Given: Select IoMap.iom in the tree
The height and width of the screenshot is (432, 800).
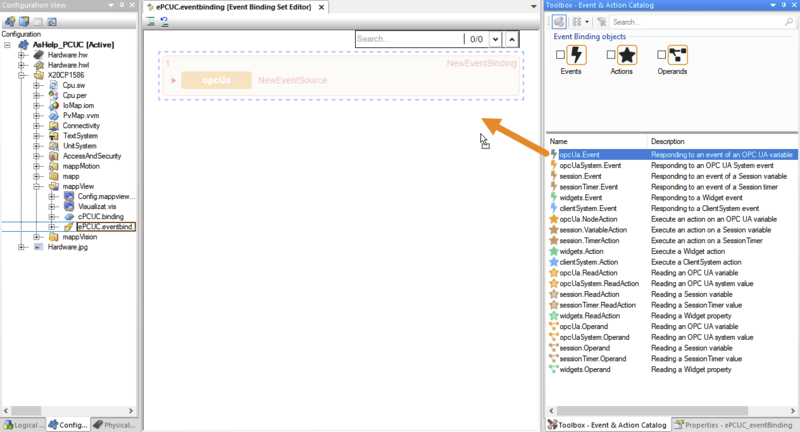Looking at the screenshot, I should coord(78,106).
